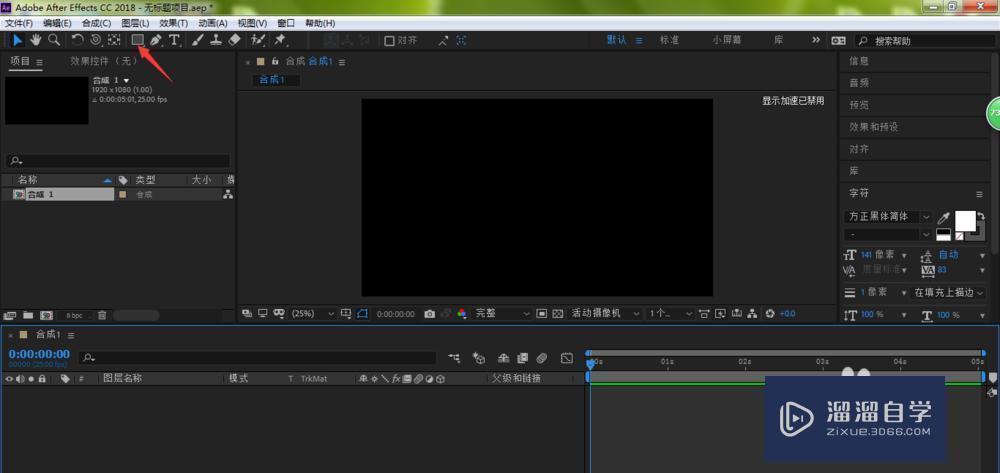
Task: Open project color depth 8 bpc setting
Action: (75, 316)
